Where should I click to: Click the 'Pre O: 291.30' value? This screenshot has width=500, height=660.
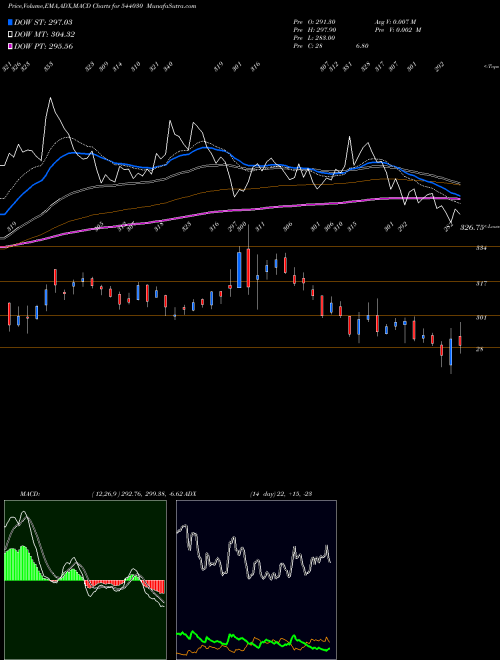[x=314, y=22]
